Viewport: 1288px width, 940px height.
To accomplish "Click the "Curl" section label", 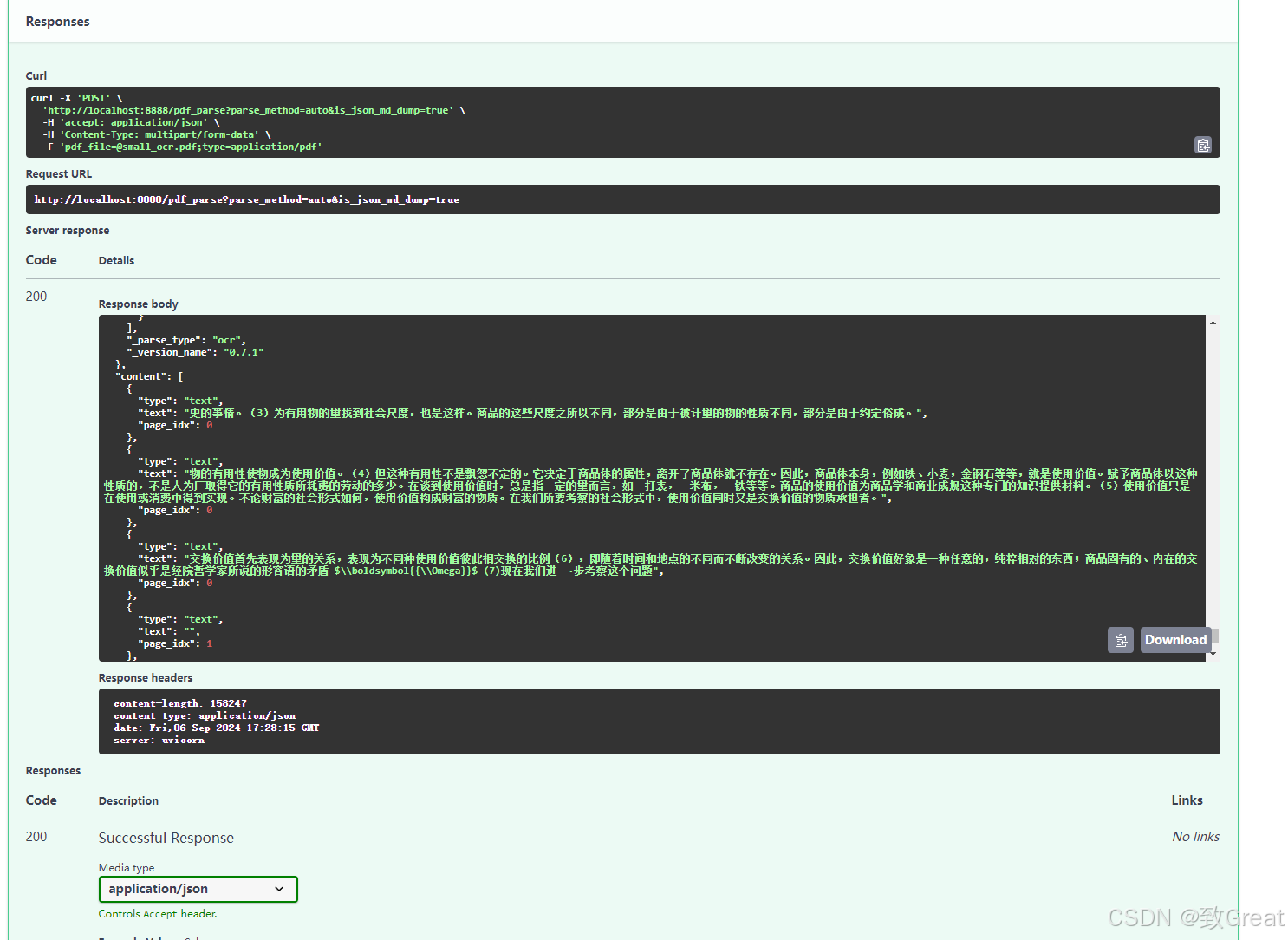I will coord(36,76).
